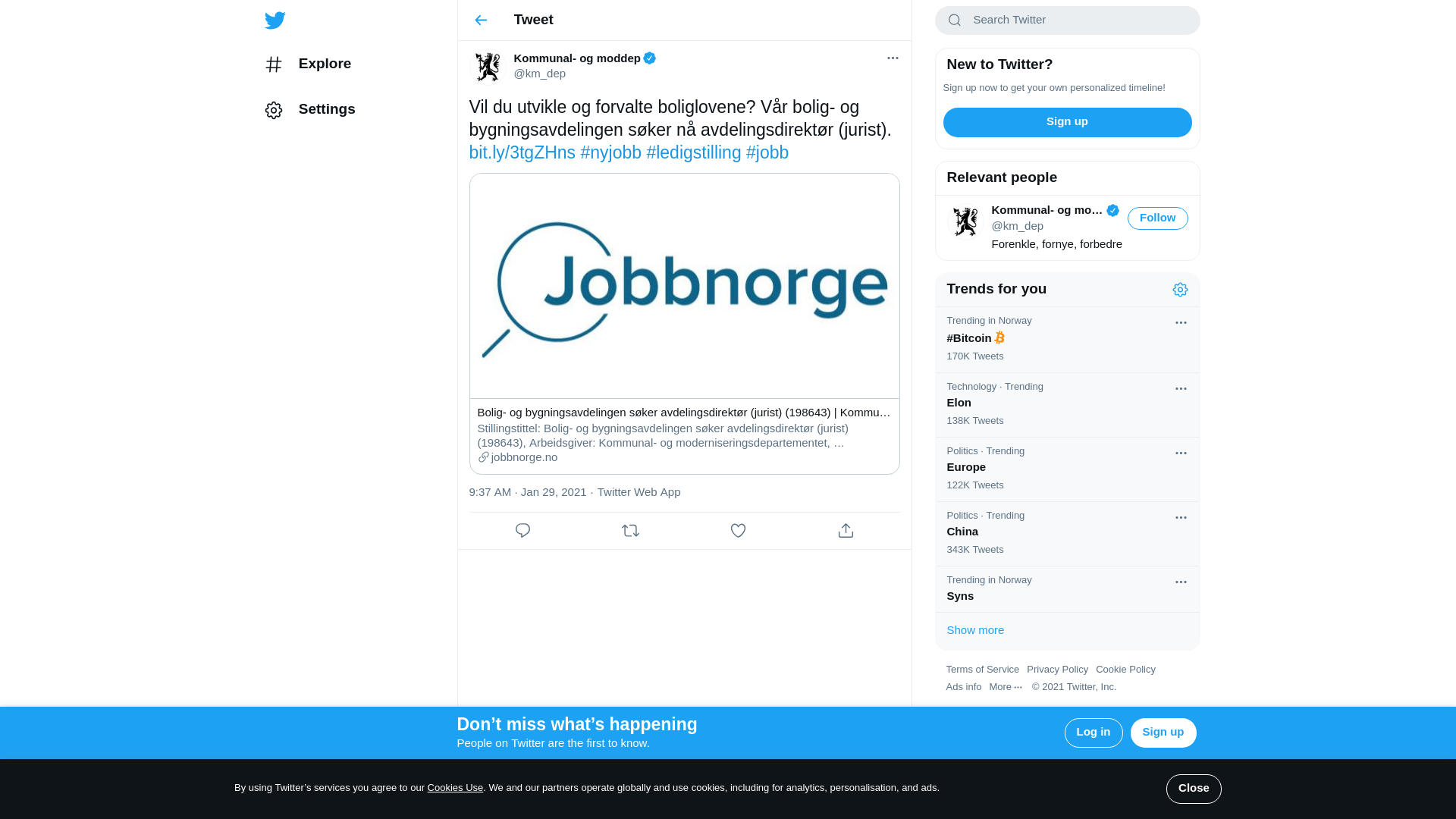This screenshot has width=1456, height=819.
Task: Show more trends
Action: click(975, 630)
